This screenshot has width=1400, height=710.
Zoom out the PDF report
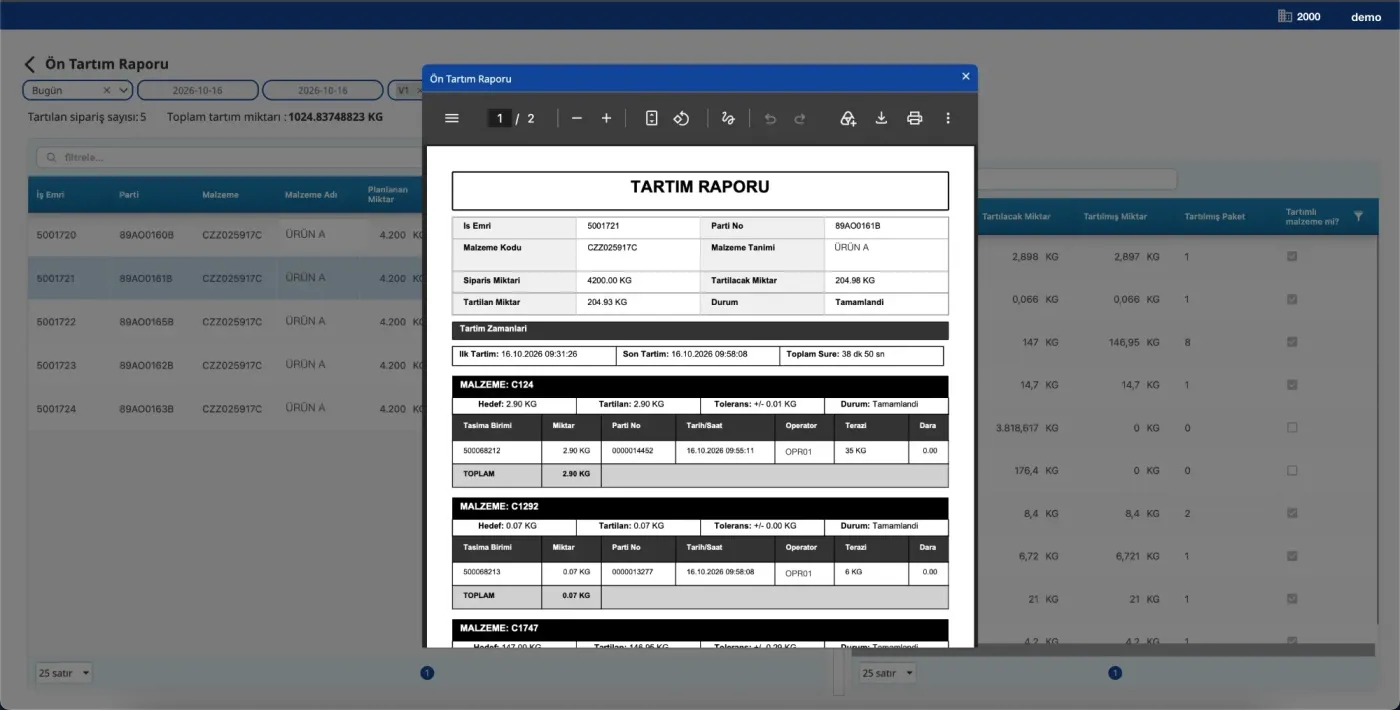pyautogui.click(x=577, y=118)
